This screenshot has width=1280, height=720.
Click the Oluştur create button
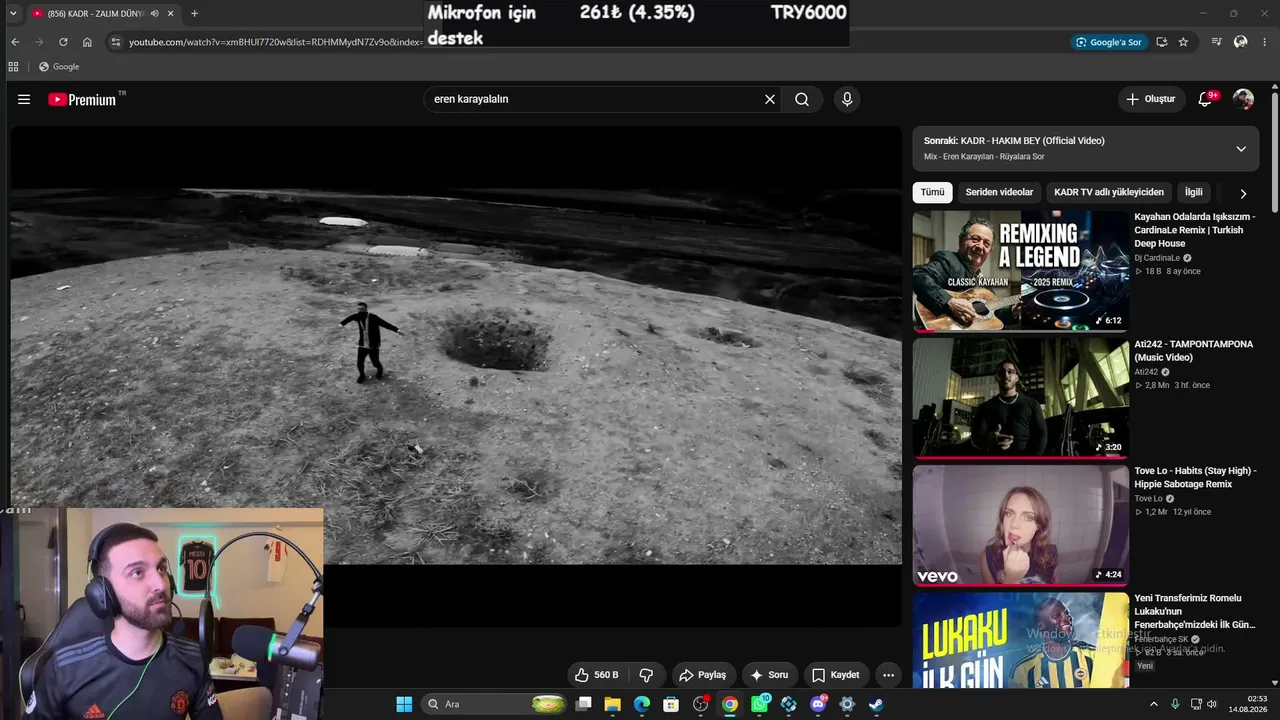[x=1151, y=99]
